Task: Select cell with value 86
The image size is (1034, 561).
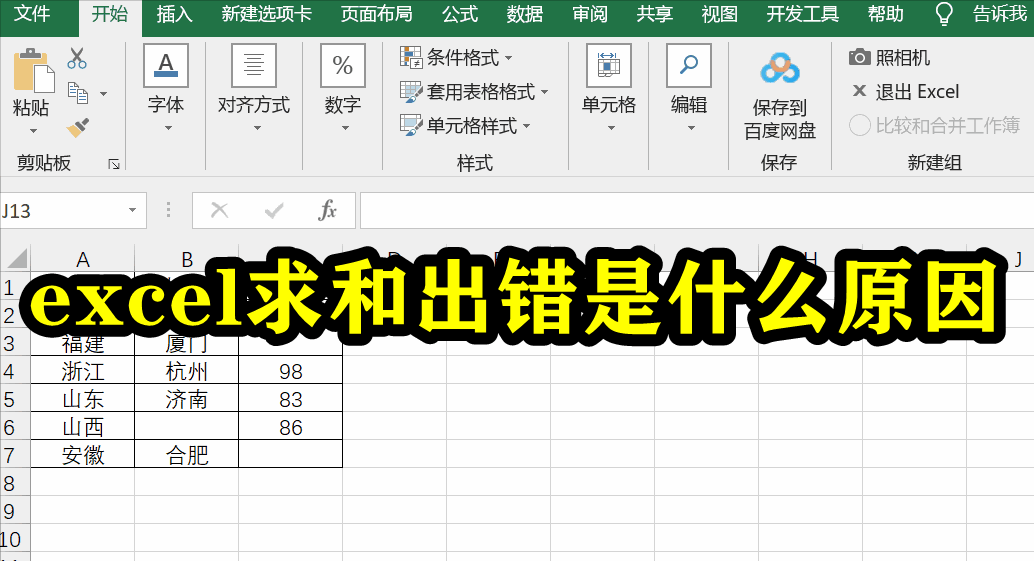Action: click(x=290, y=427)
